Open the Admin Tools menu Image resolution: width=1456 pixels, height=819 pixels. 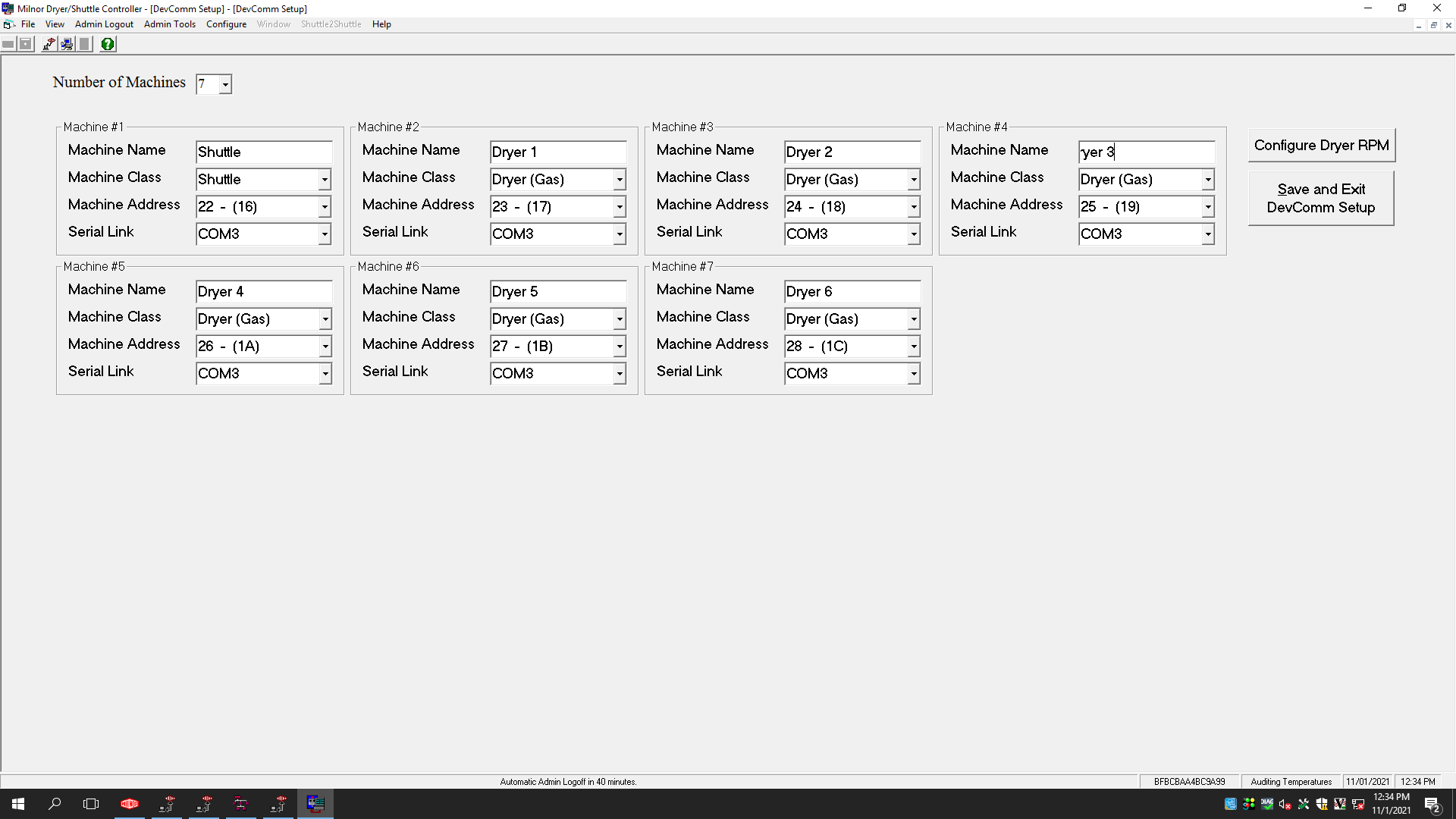pos(169,24)
